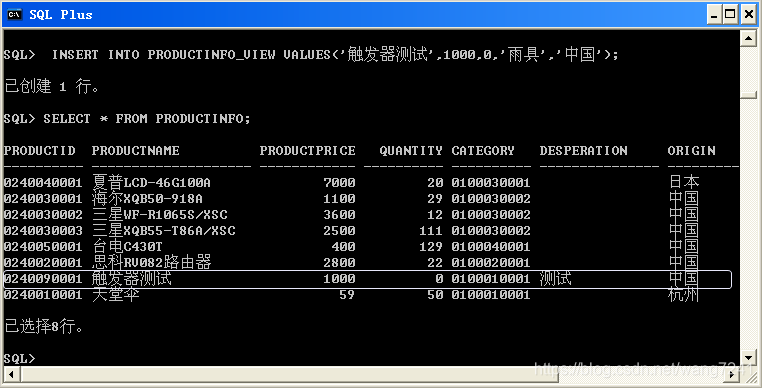Click the DESPERATION column header
The image size is (762, 388).
(x=583, y=151)
